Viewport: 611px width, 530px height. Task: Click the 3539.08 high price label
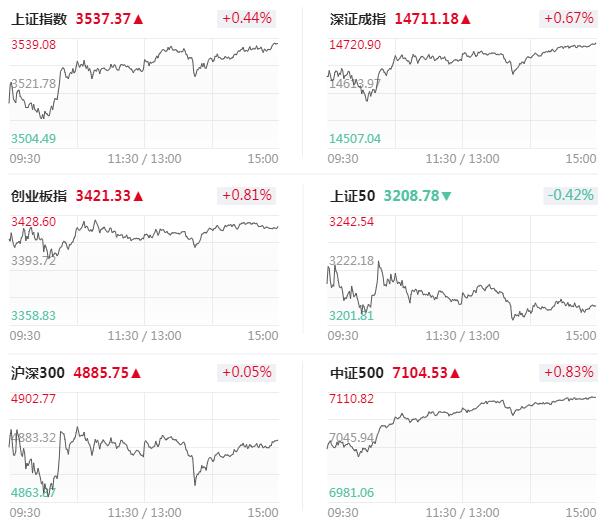pyautogui.click(x=34, y=45)
